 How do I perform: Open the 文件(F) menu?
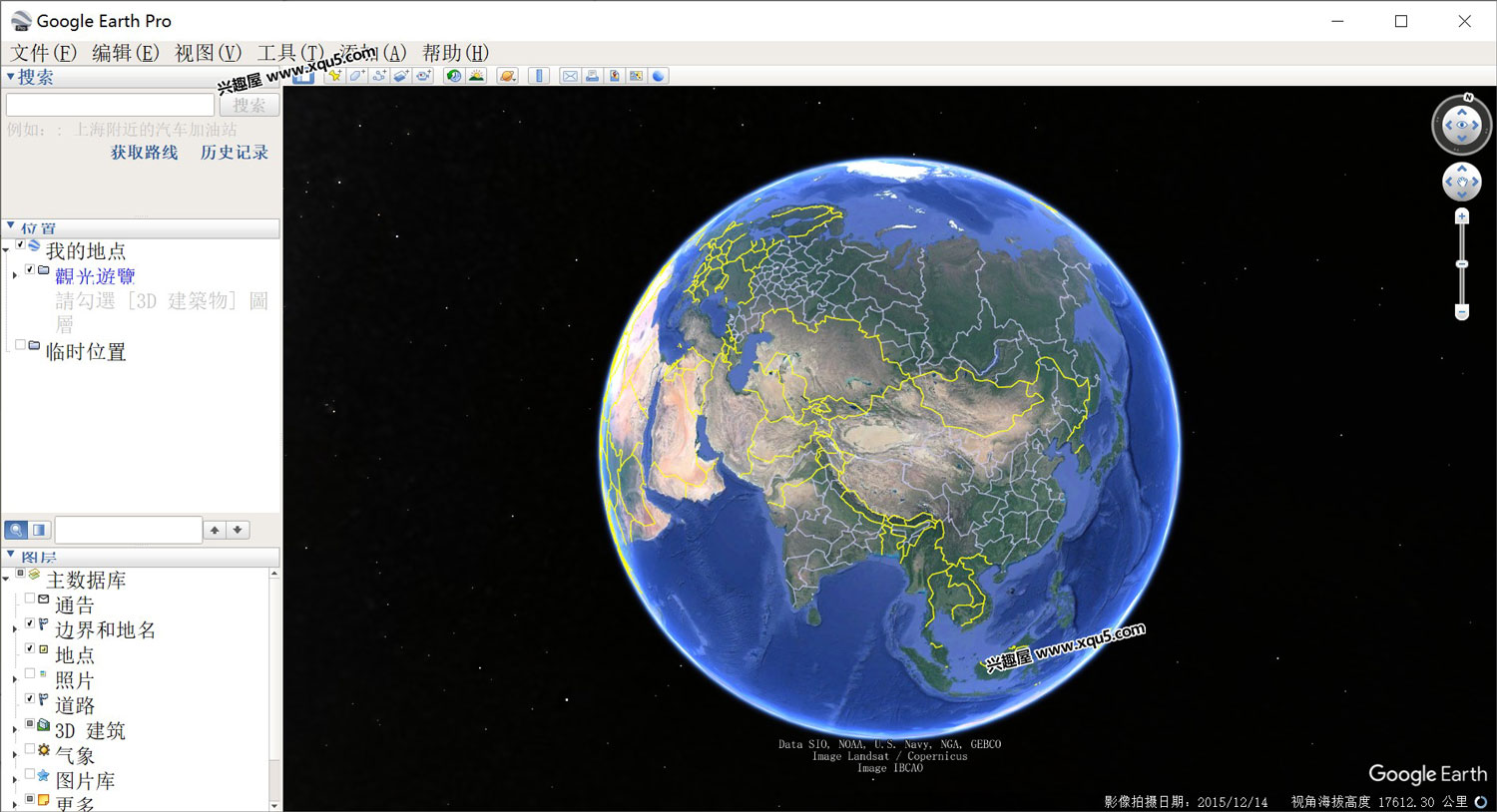pos(44,53)
